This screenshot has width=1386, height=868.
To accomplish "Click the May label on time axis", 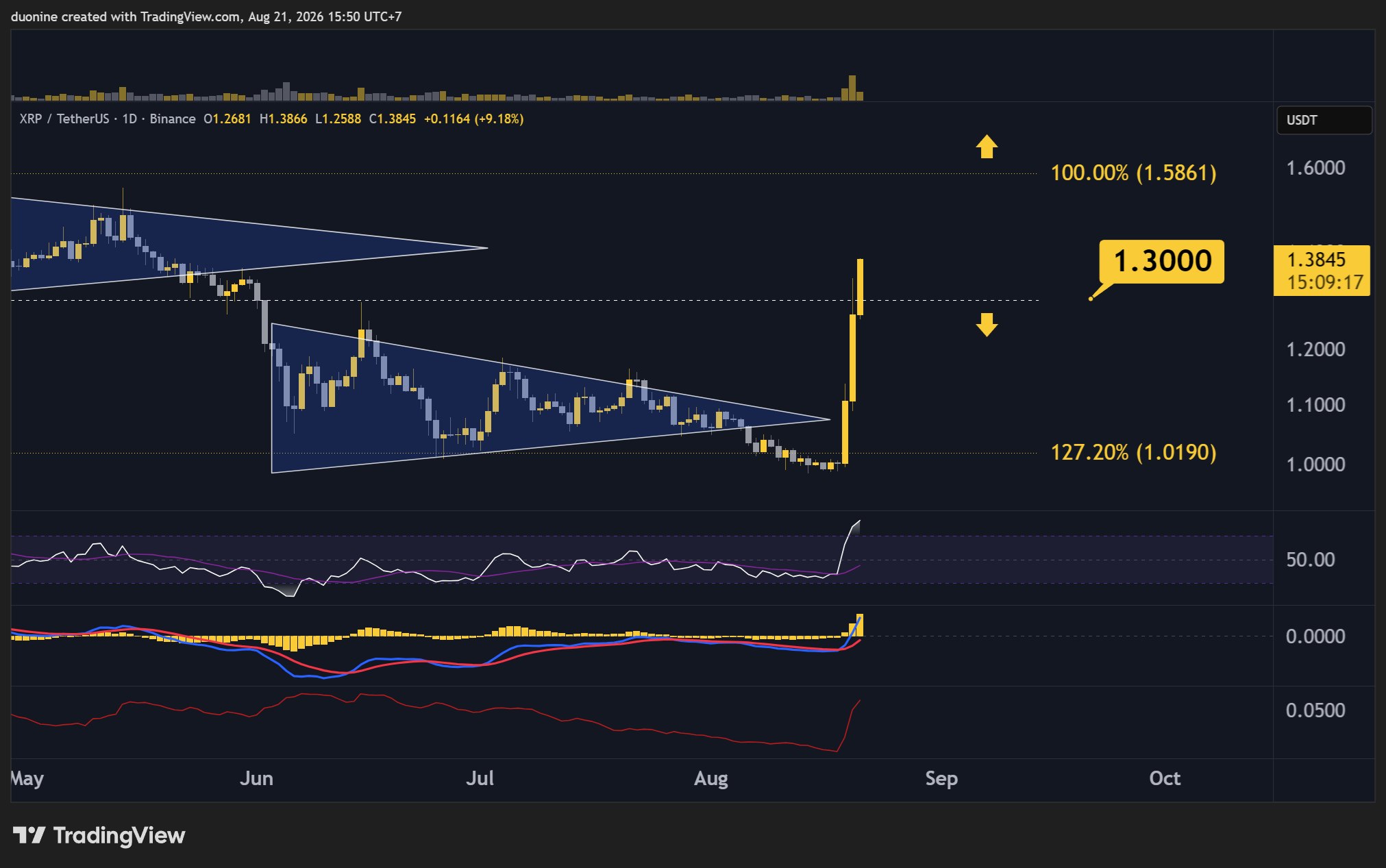I will [x=27, y=779].
